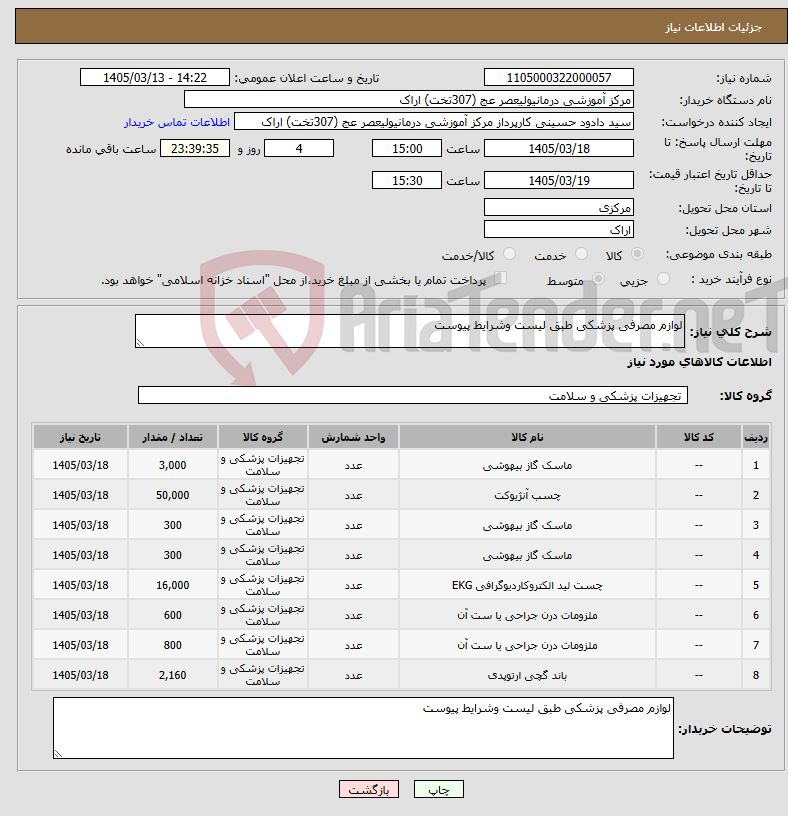Click the باند گچی ارتوپدی item name

tap(527, 675)
